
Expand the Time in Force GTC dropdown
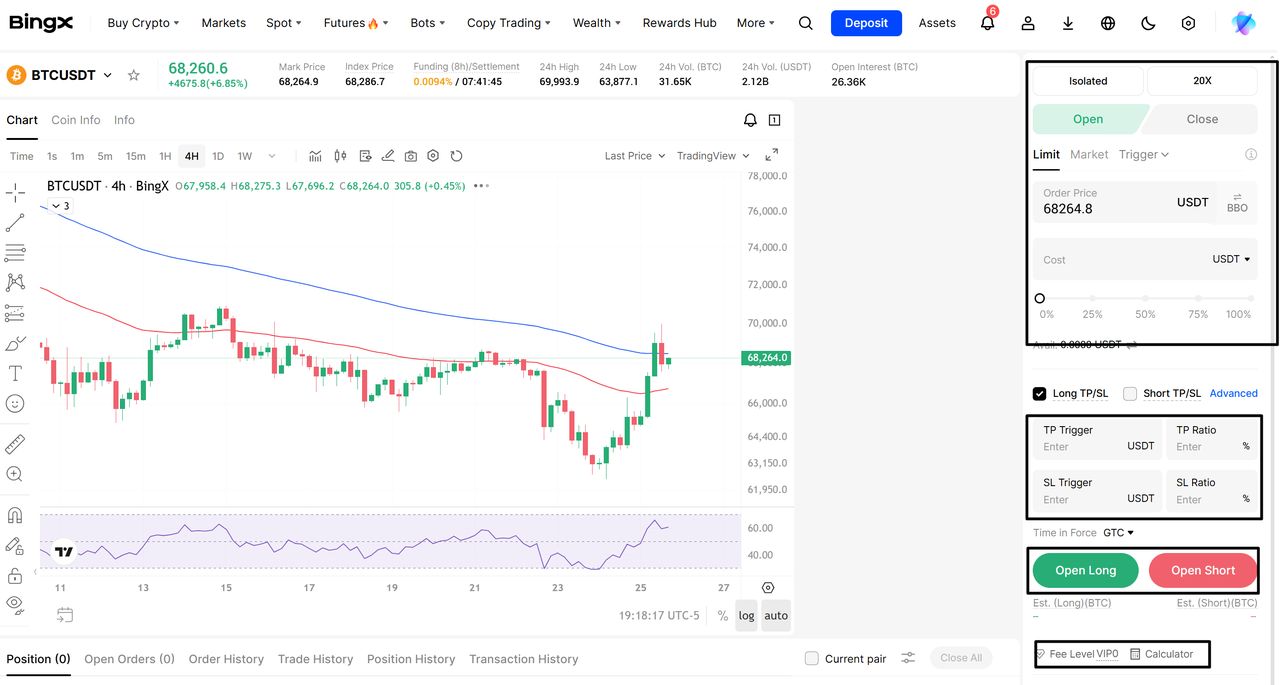coord(1119,533)
